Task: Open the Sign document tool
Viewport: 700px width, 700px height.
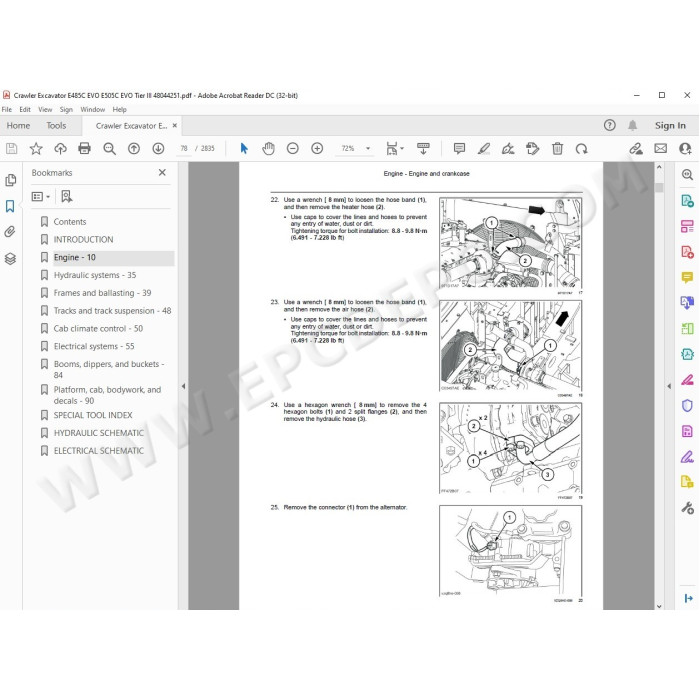Action: click(x=508, y=149)
